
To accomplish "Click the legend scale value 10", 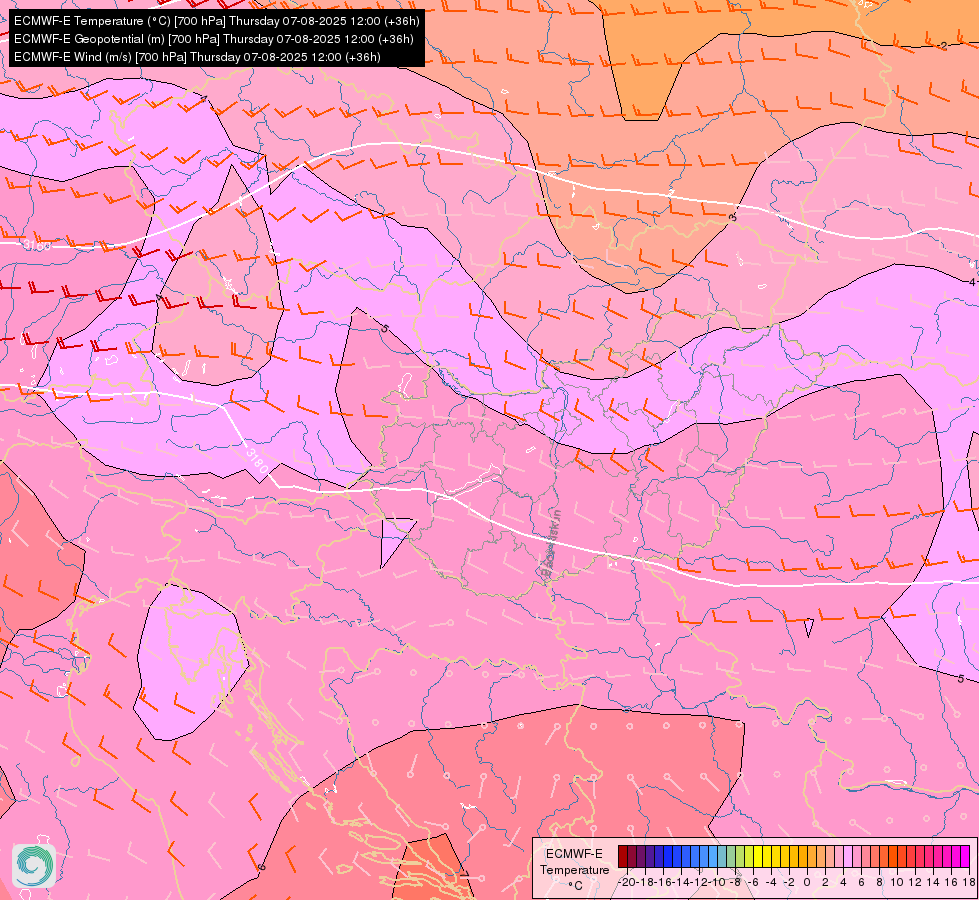I will click(x=897, y=882).
